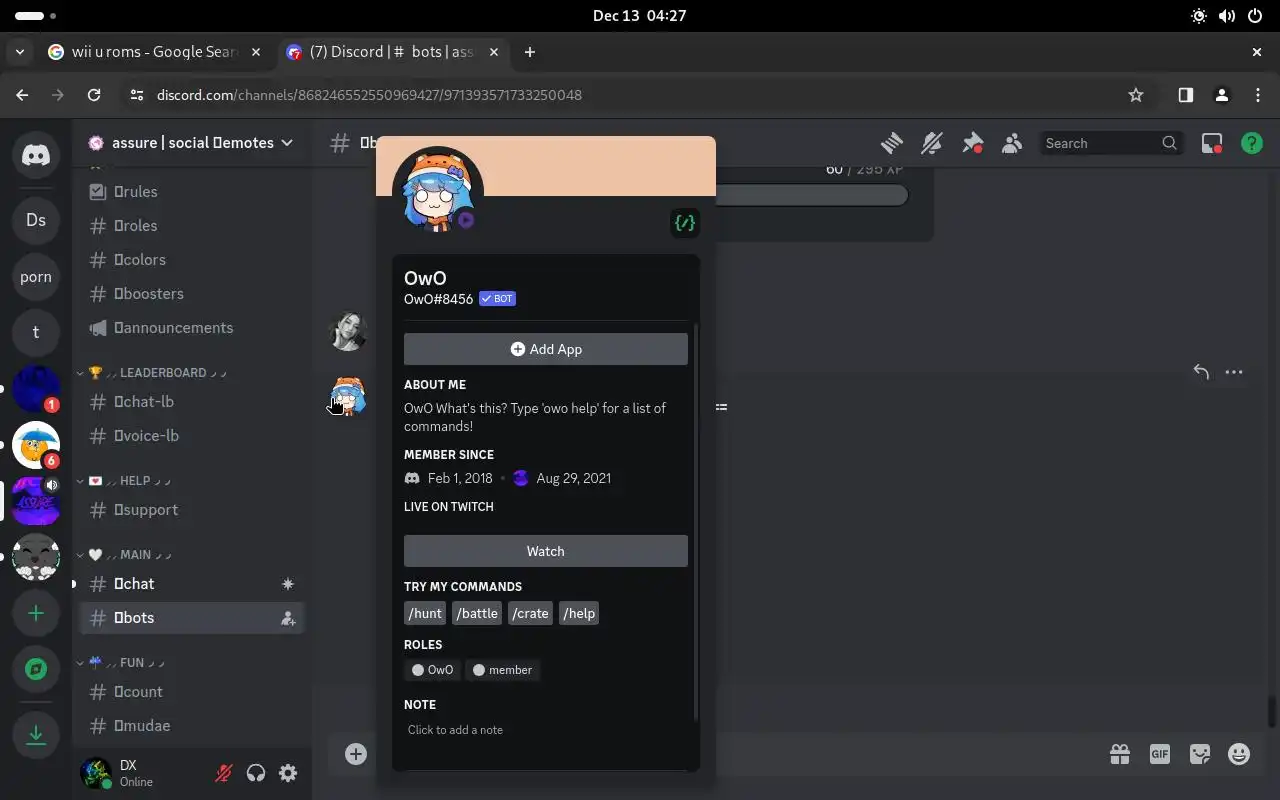
Task: Select the Discord bots browser tab
Action: click(391, 52)
